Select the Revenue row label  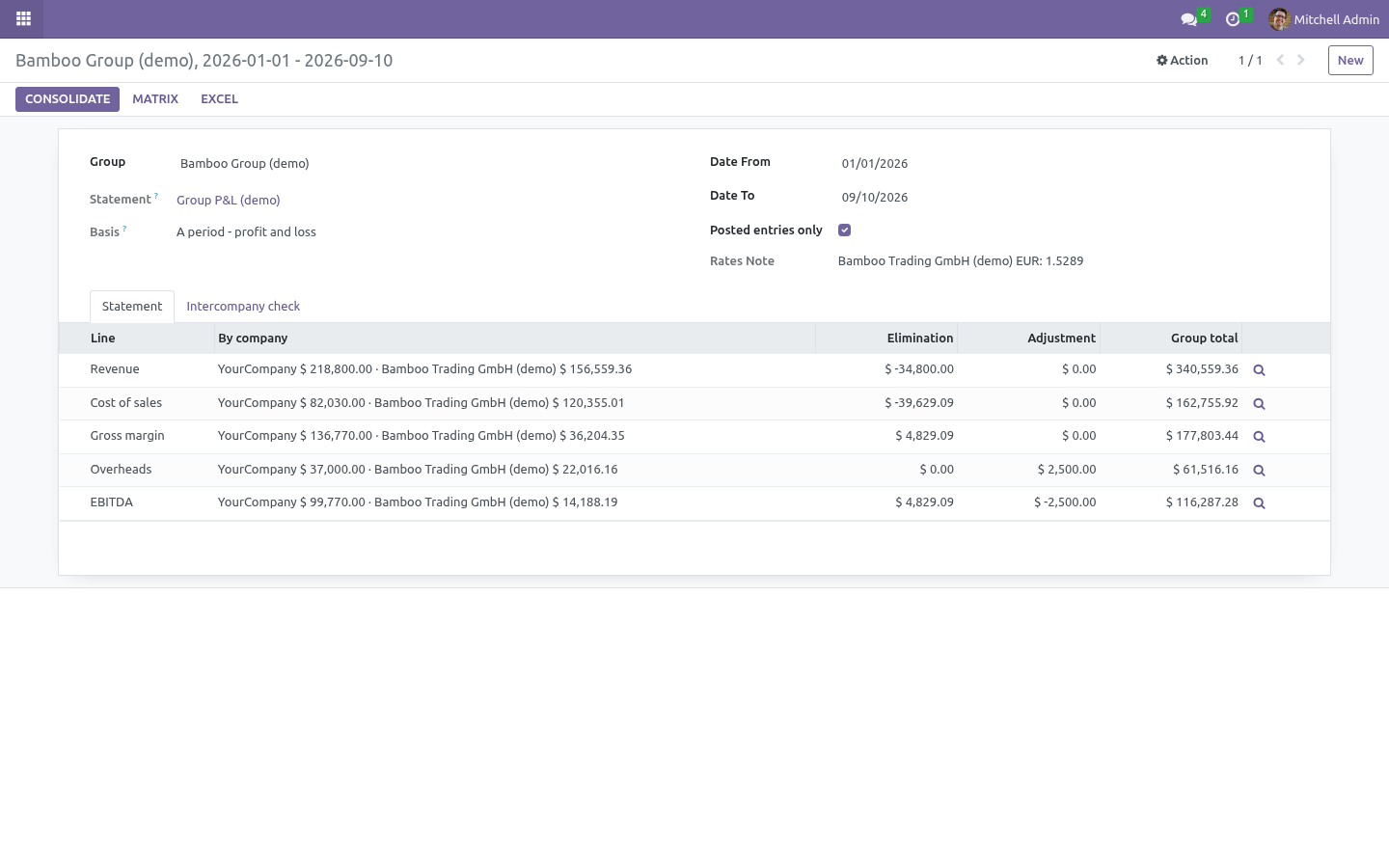tap(115, 369)
